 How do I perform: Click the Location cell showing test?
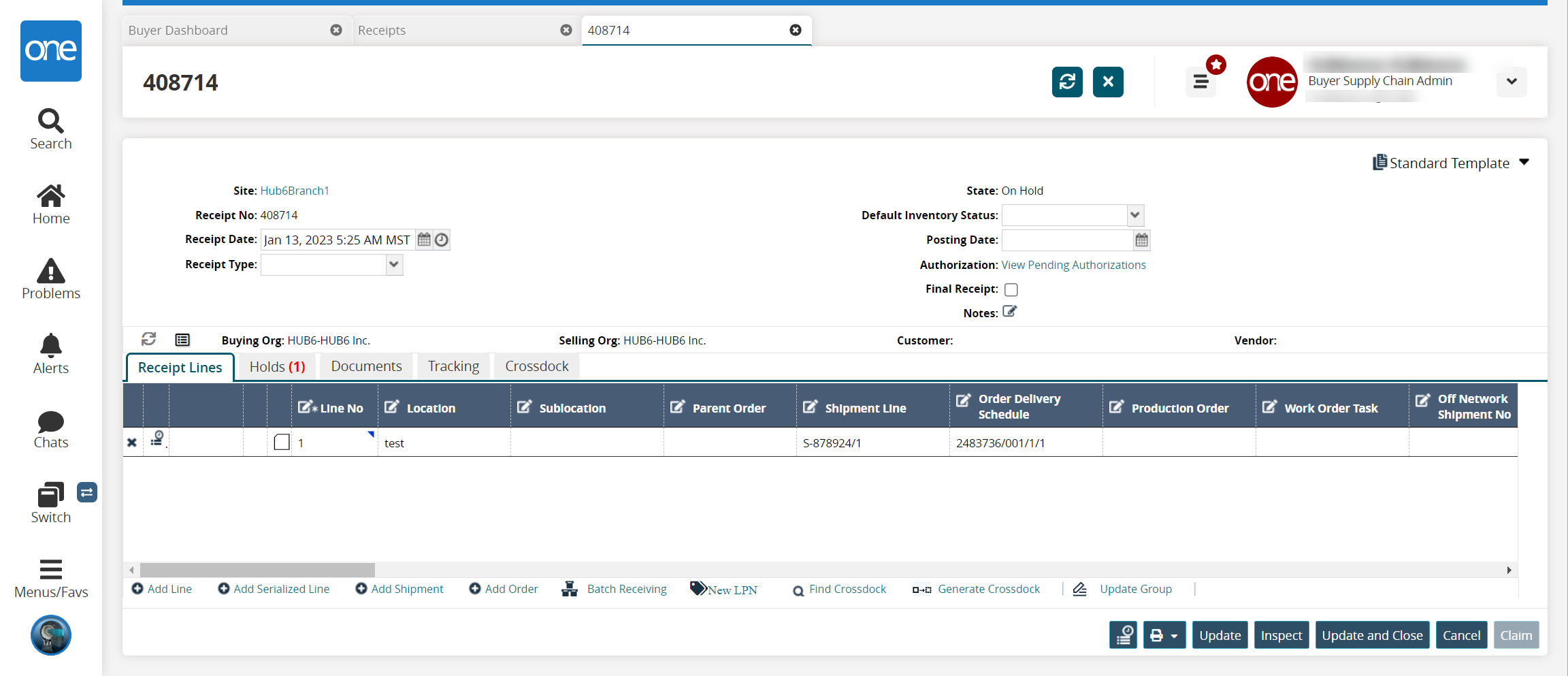[x=444, y=442]
